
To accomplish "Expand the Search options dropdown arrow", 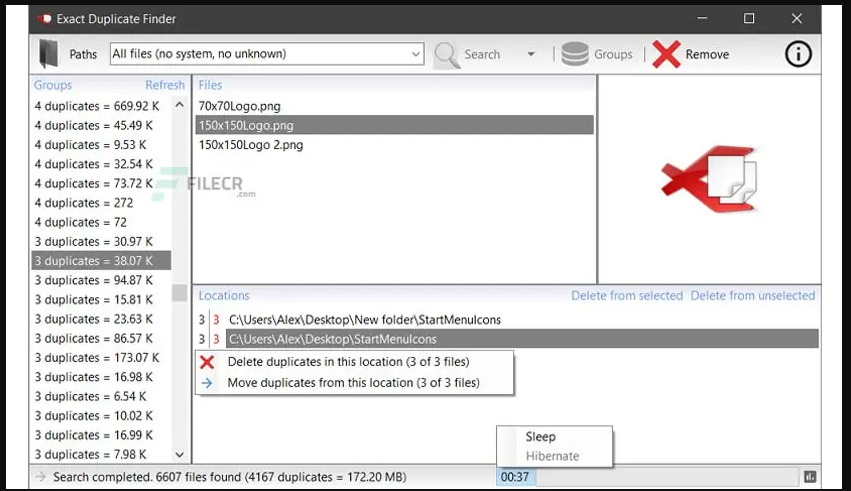I will [x=531, y=54].
